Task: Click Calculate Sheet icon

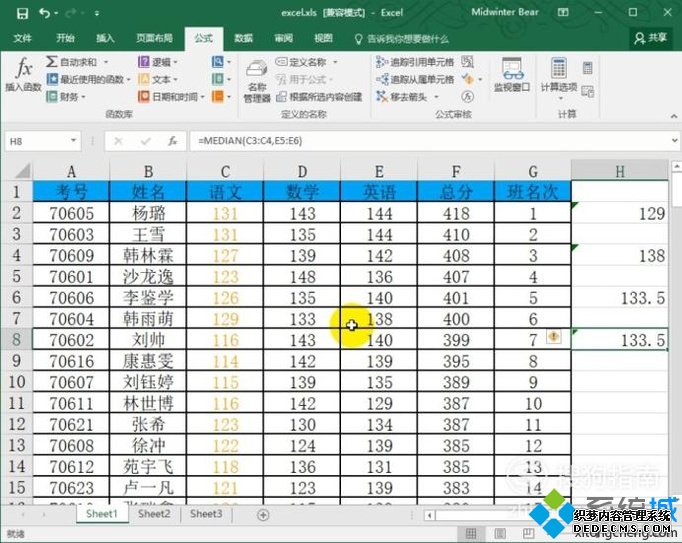Action: coord(588,91)
